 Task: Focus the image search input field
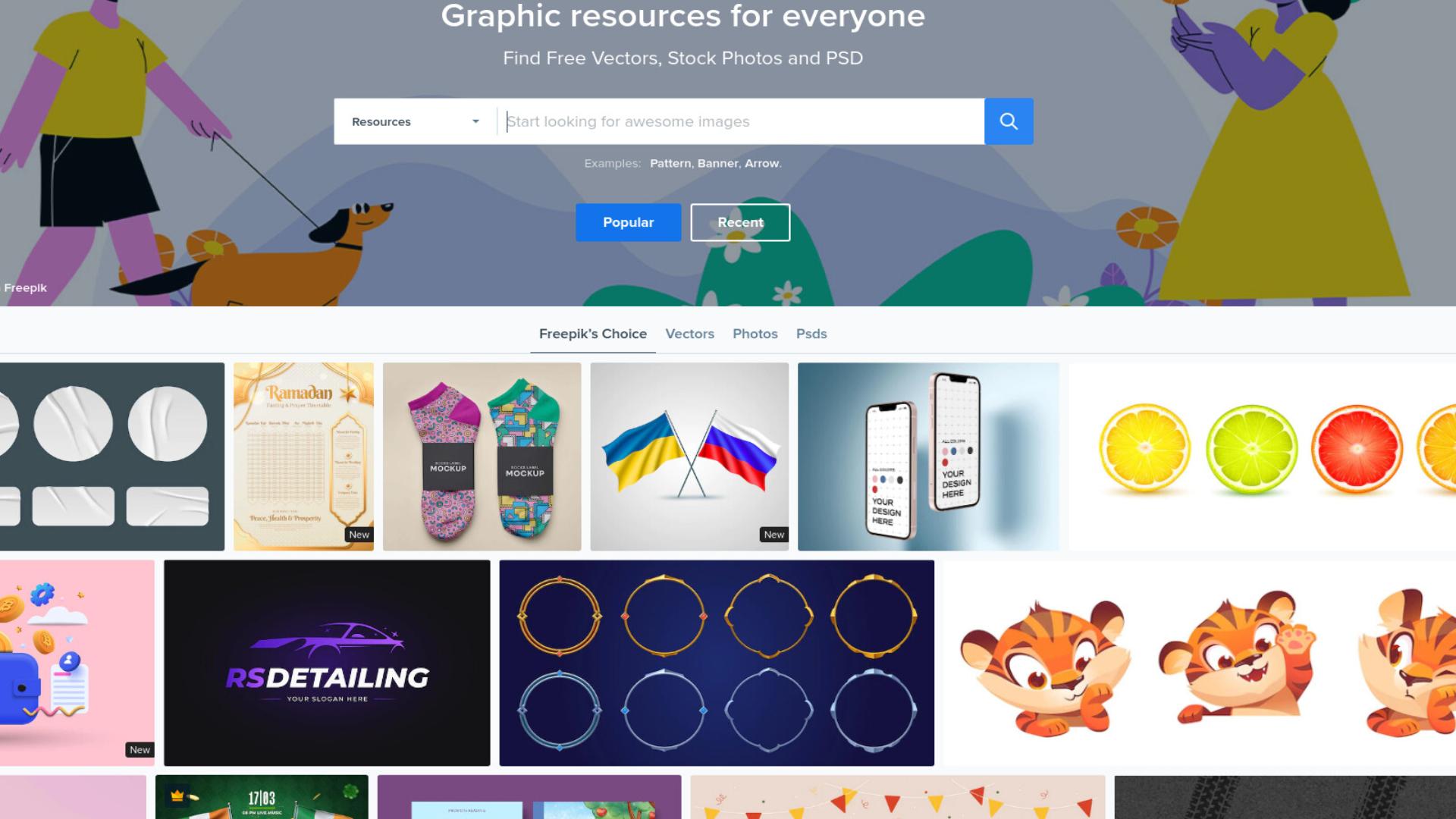click(x=741, y=121)
